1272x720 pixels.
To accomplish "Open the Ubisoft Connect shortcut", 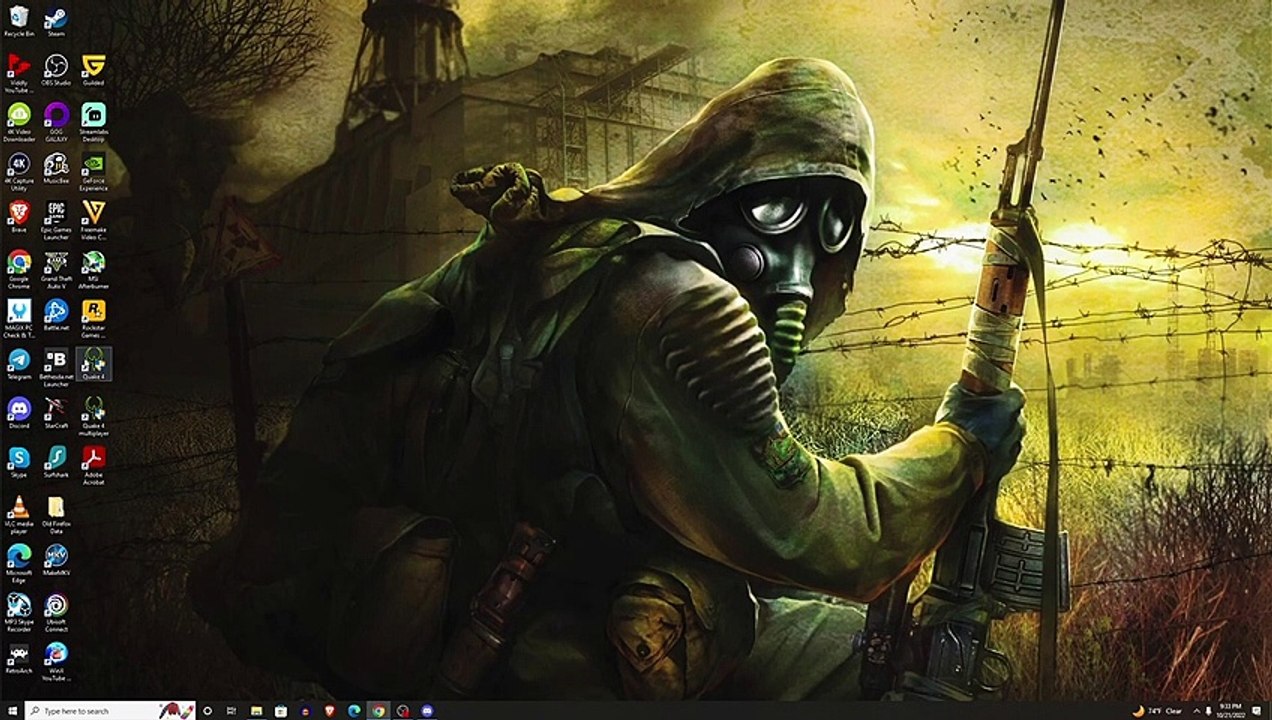I will [x=56, y=611].
